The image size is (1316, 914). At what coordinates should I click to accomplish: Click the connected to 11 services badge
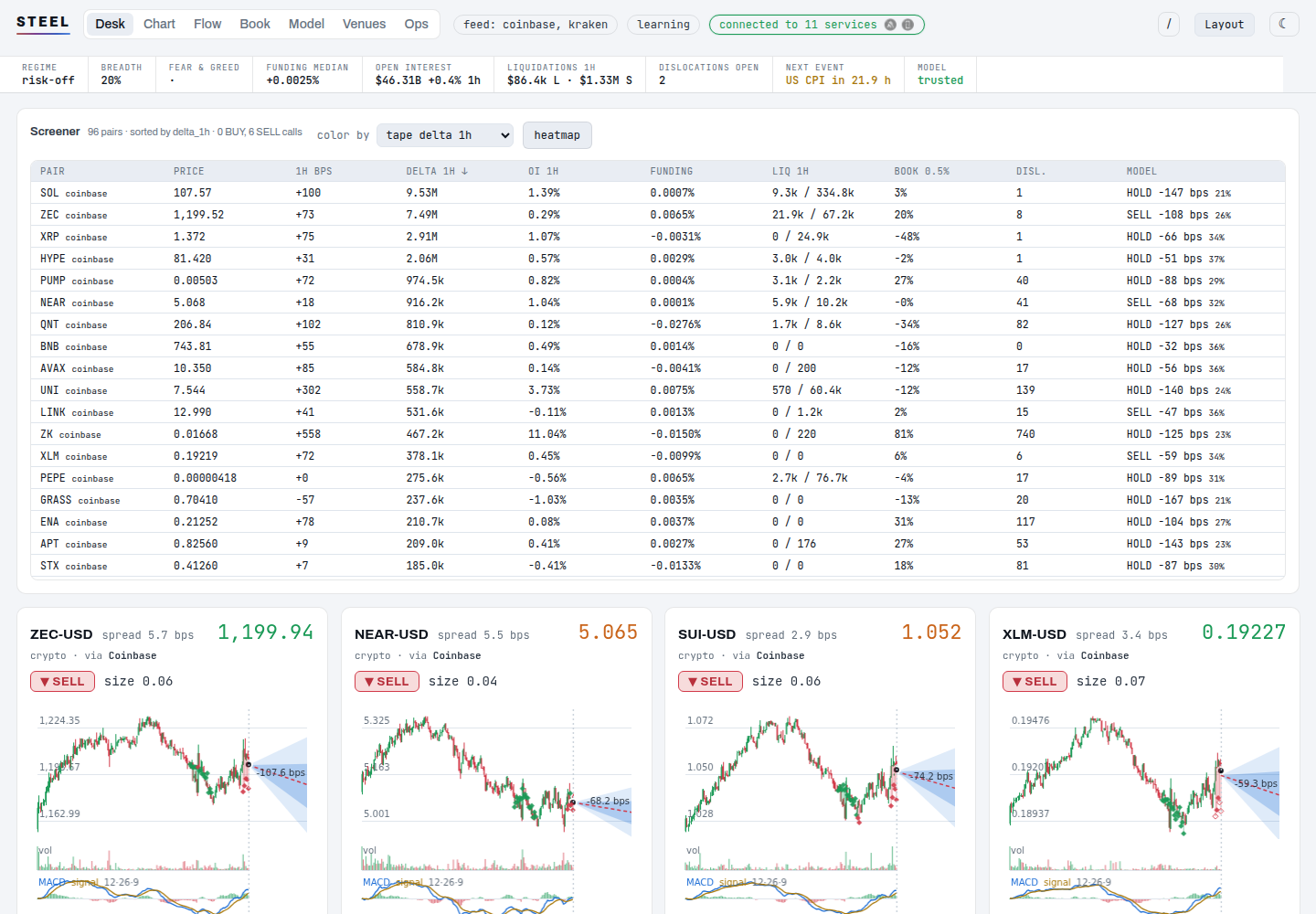coord(816,25)
